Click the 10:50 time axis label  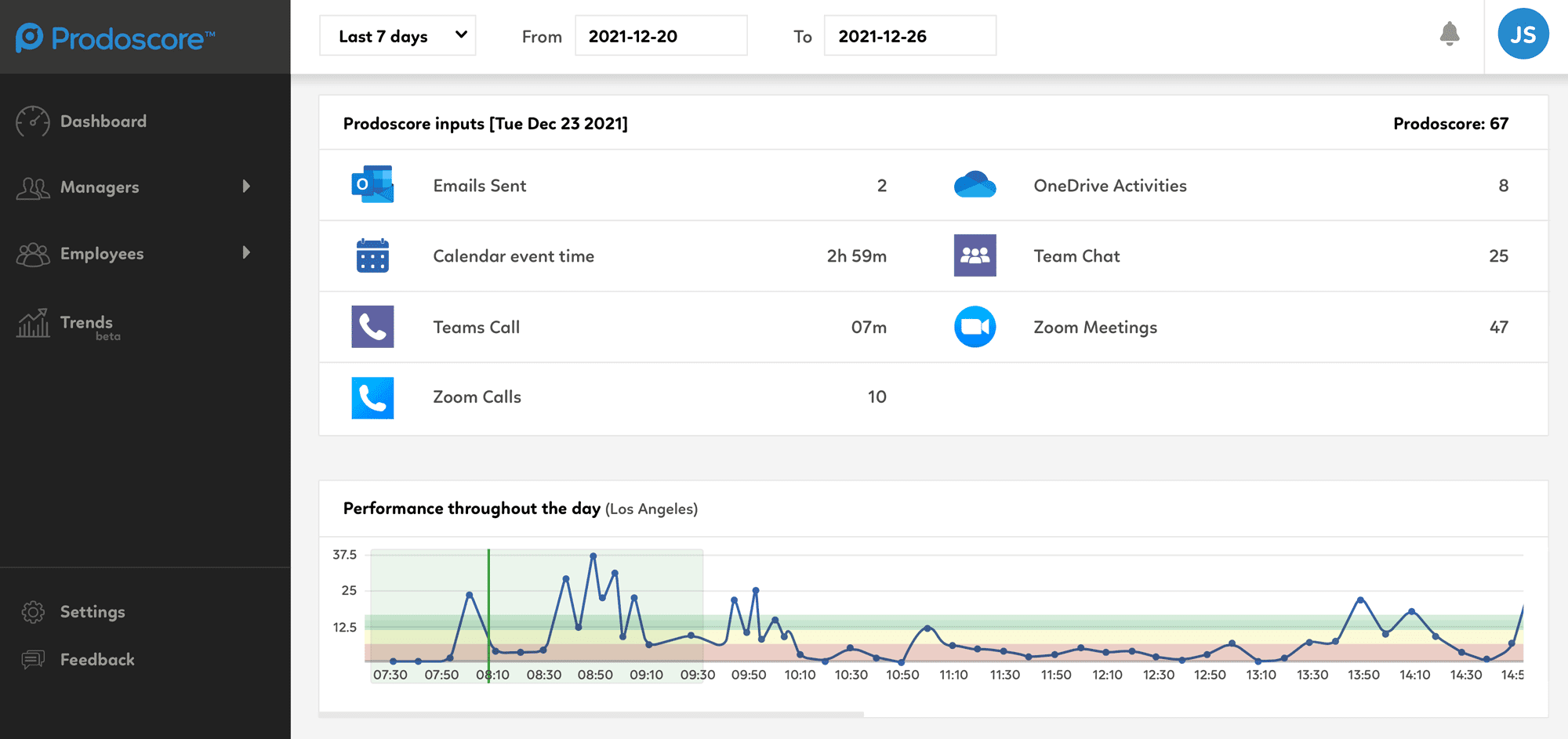click(902, 675)
